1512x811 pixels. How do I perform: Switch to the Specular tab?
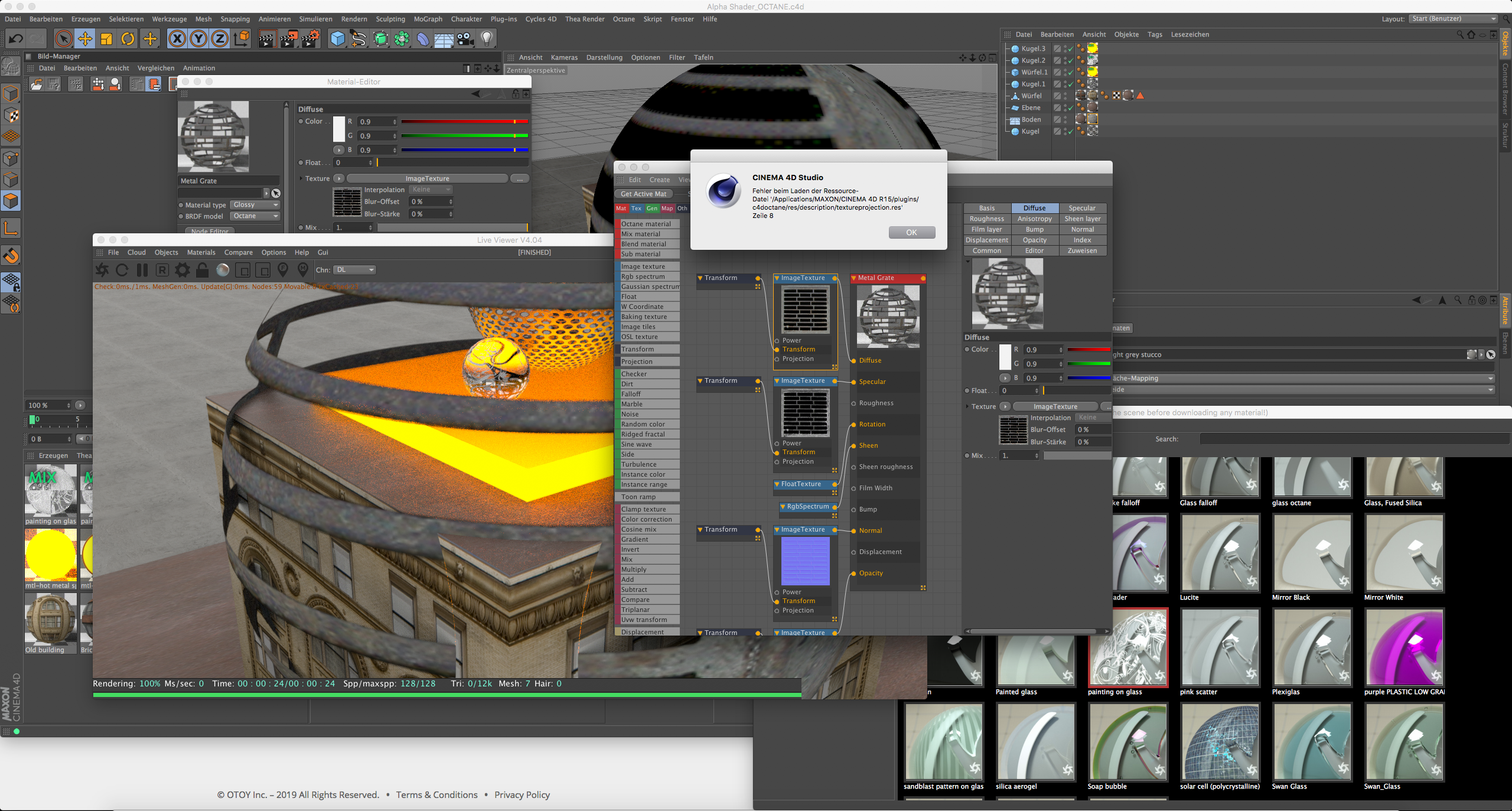[x=1082, y=208]
